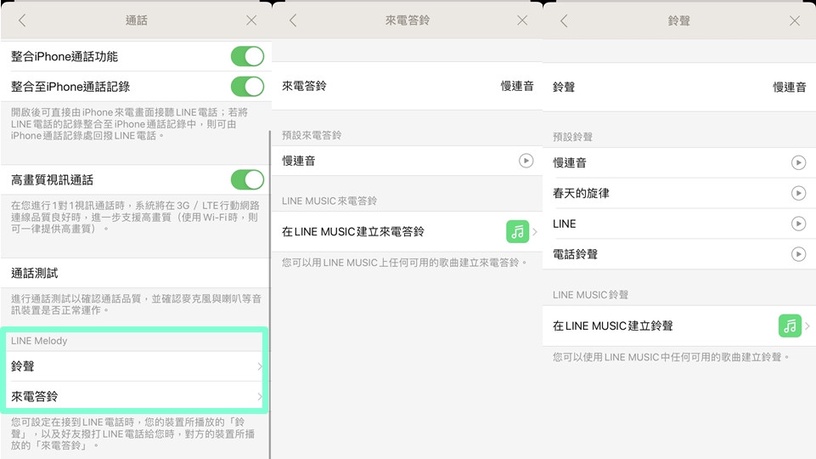Viewport: 816px width, 459px height.
Task: Go back from the 通話 screen
Action: 22,20
